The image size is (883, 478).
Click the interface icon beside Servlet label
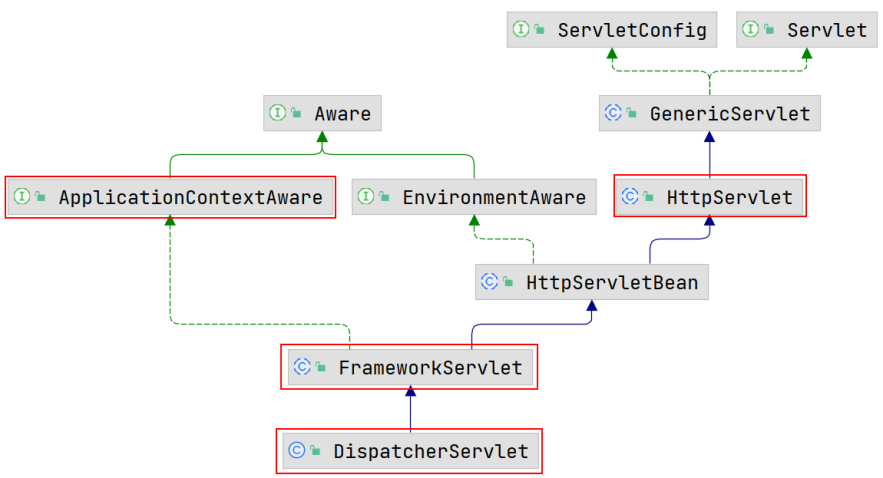(x=751, y=30)
